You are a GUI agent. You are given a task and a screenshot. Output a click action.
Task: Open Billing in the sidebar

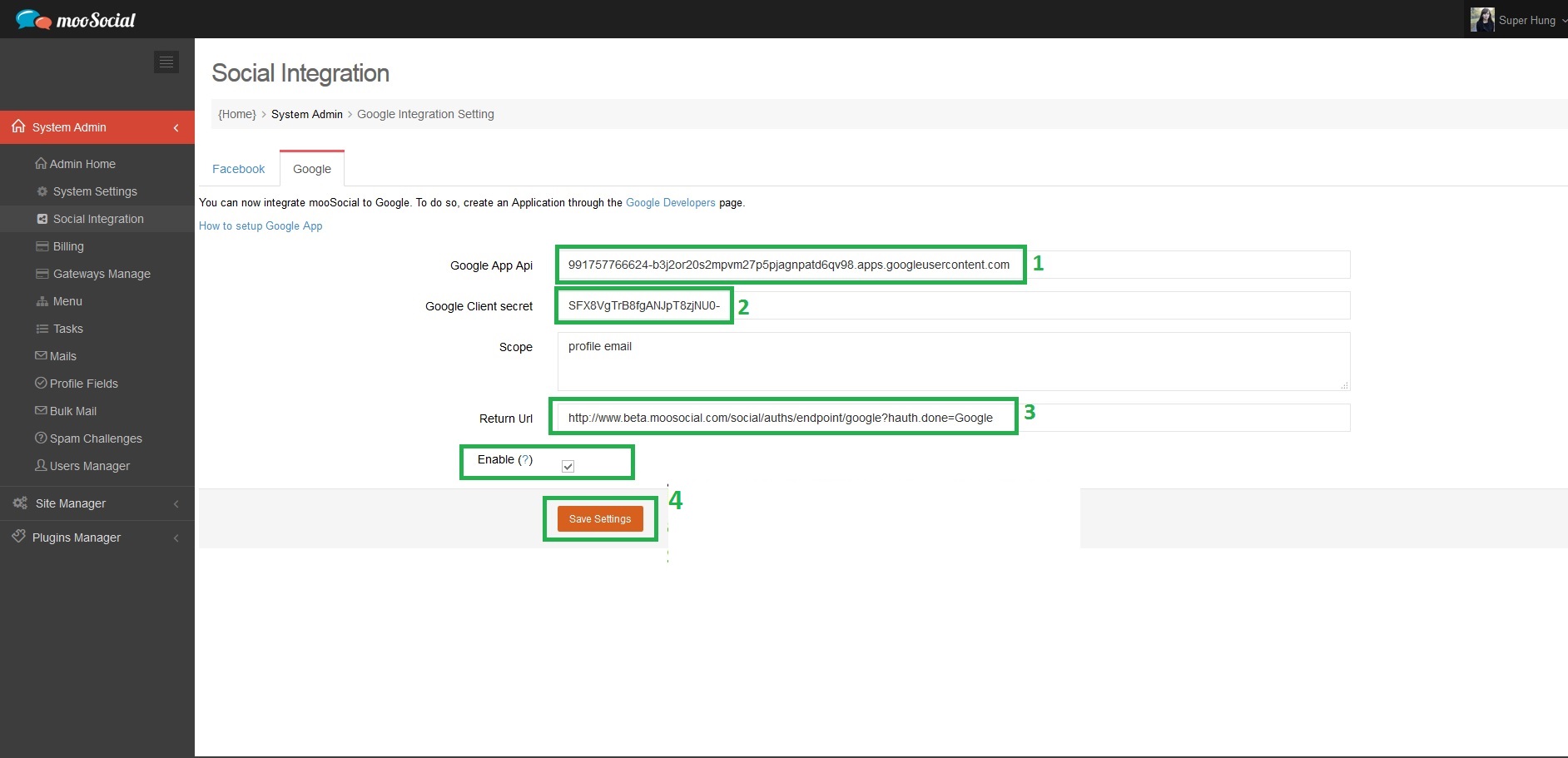68,246
